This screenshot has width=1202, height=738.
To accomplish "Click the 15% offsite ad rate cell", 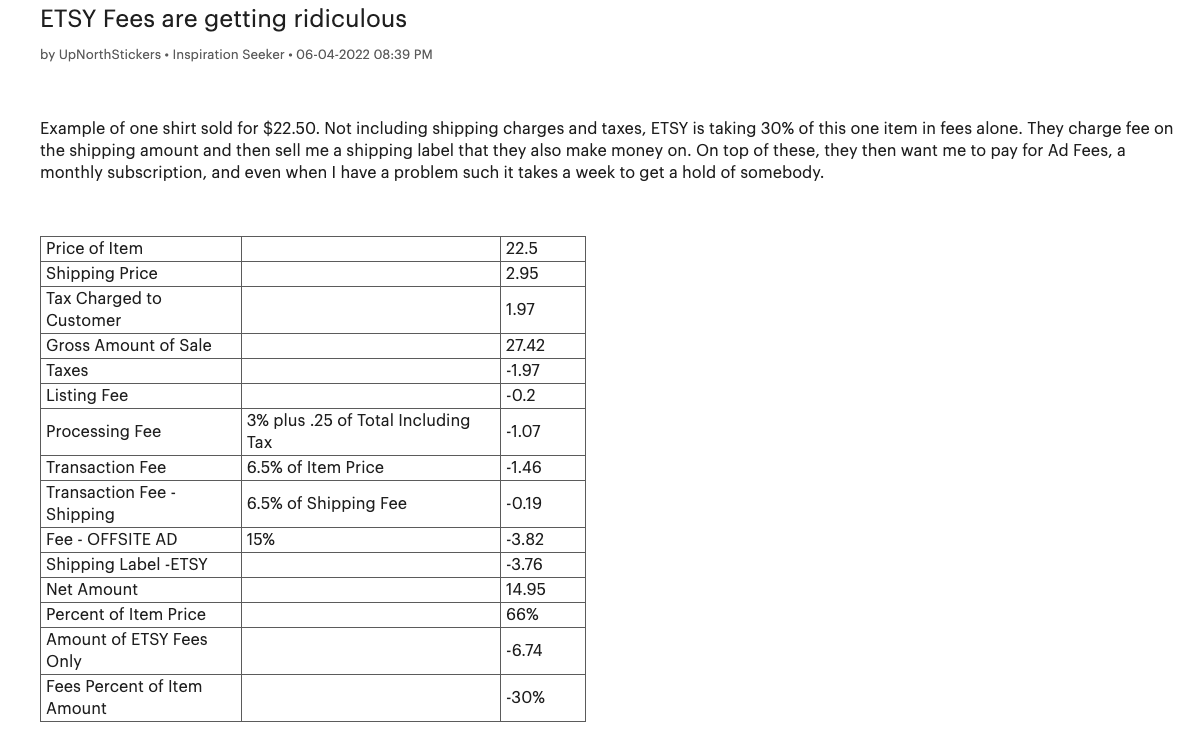I will (x=261, y=540).
